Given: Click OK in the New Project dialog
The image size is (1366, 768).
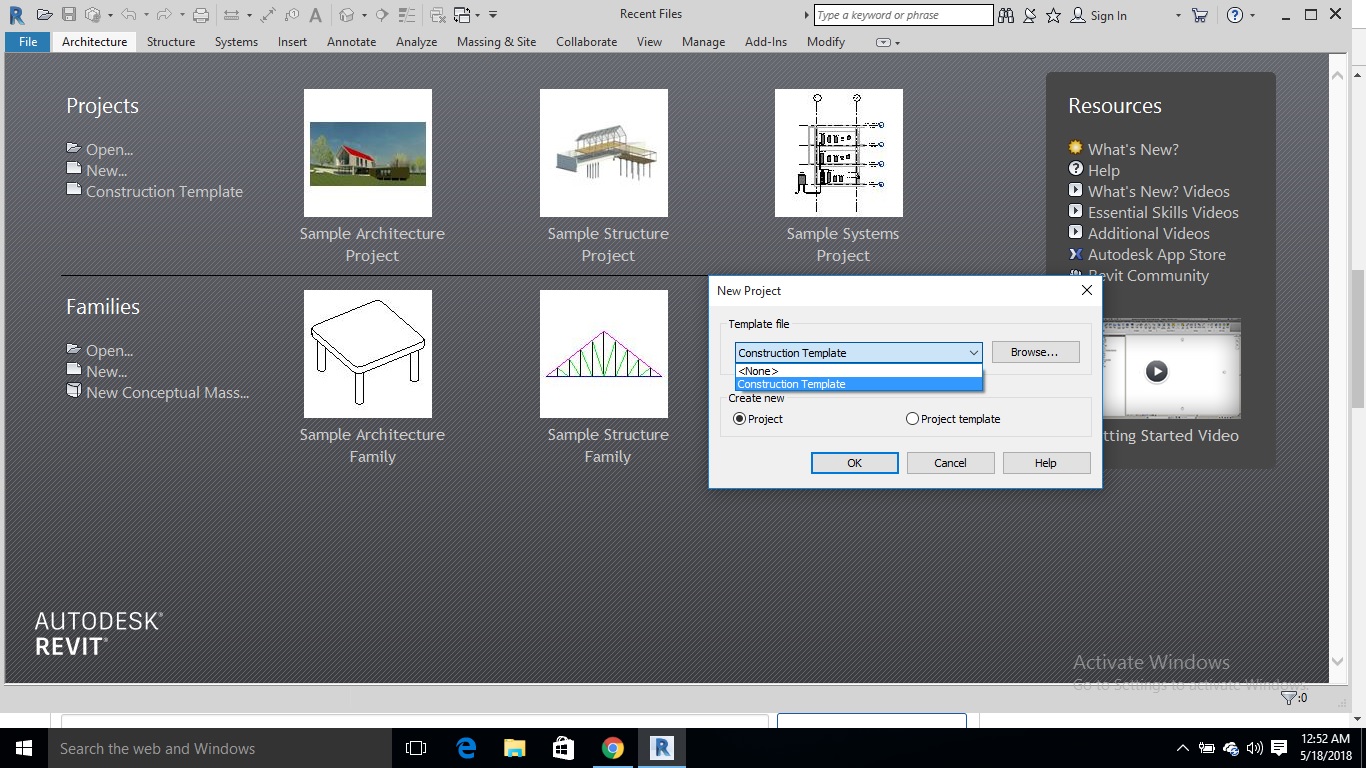Looking at the screenshot, I should click(x=854, y=463).
